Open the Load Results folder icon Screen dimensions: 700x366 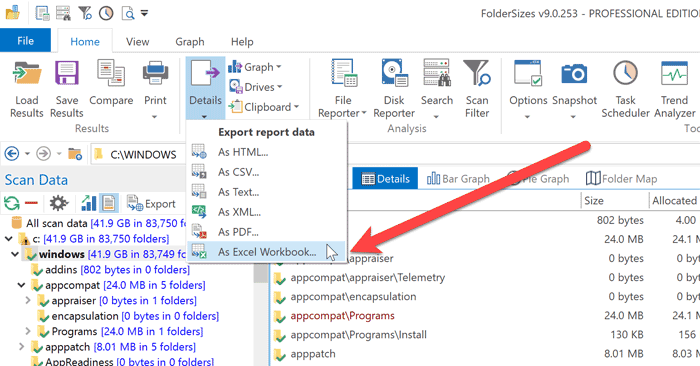pyautogui.click(x=27, y=74)
